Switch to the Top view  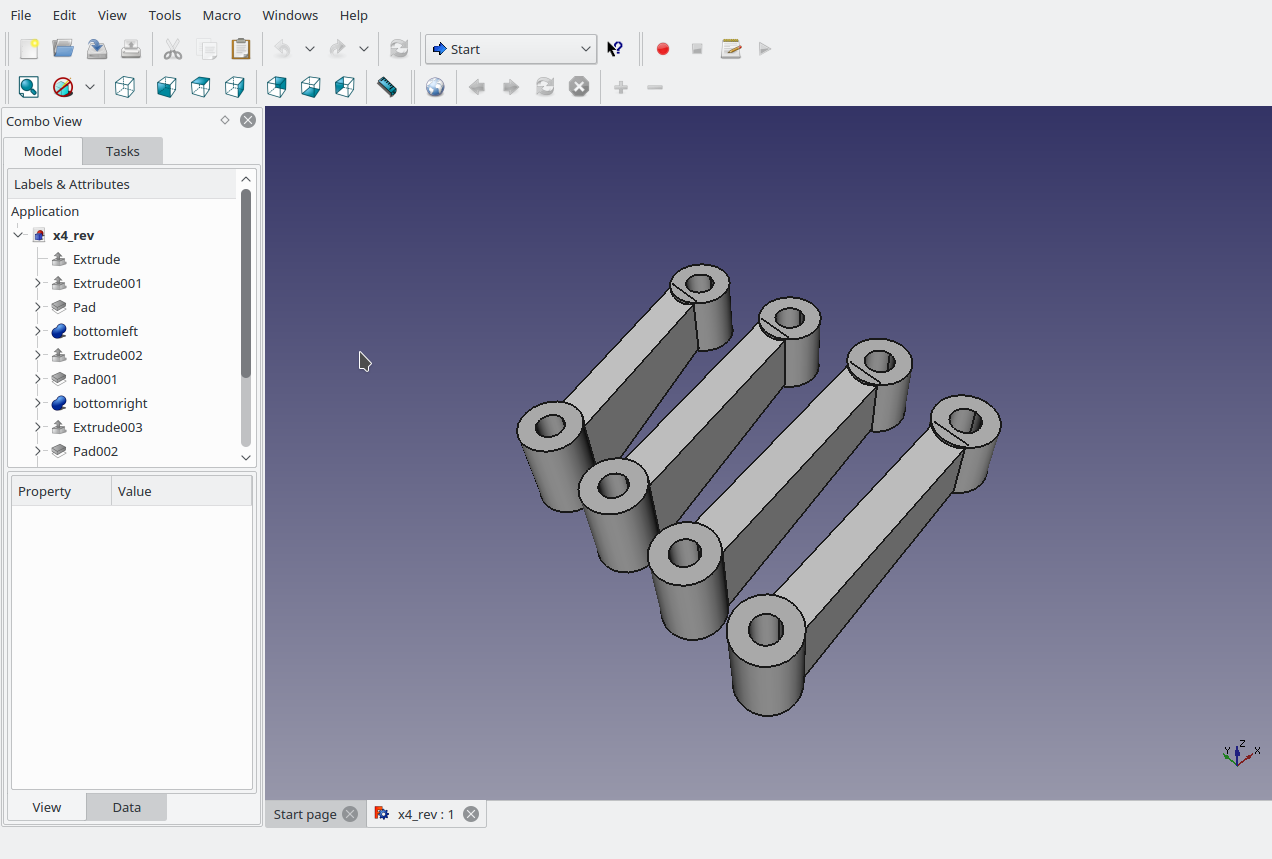coord(201,87)
